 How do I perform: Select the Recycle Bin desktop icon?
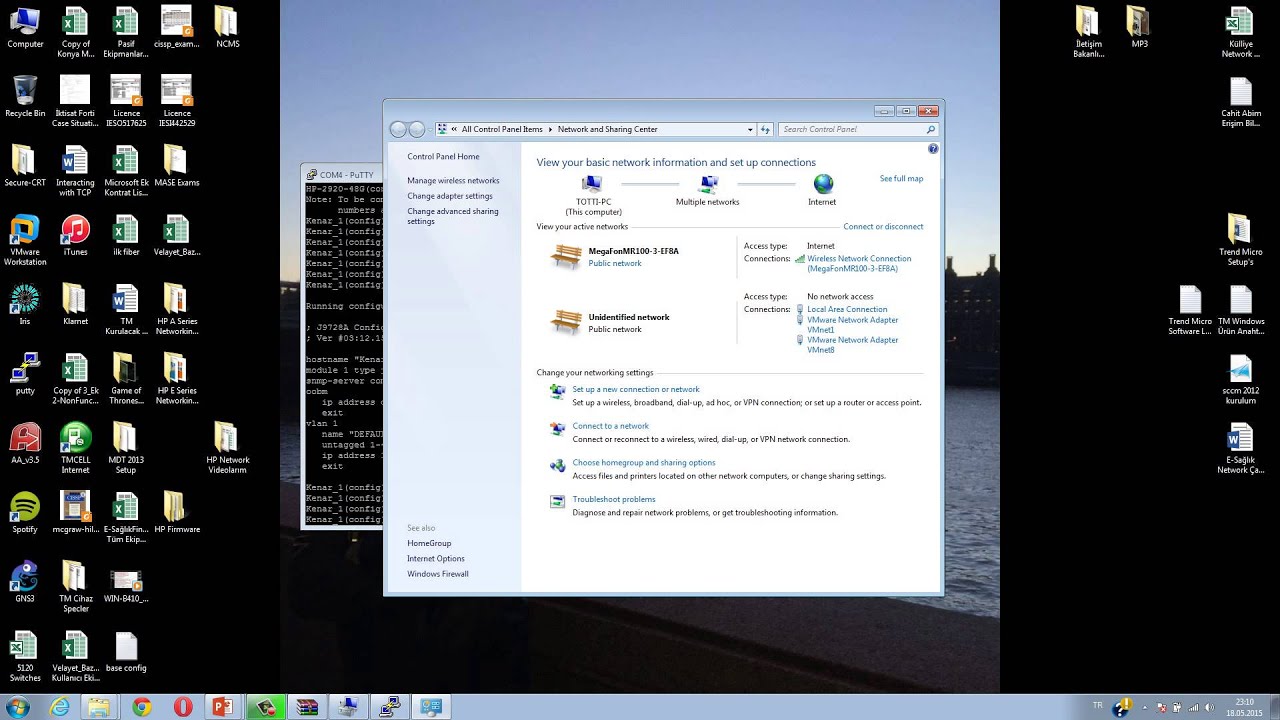(25, 97)
